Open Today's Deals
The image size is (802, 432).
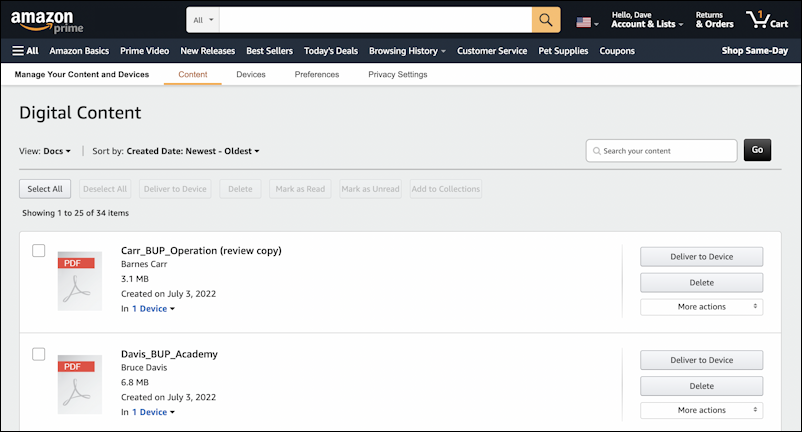click(x=331, y=51)
